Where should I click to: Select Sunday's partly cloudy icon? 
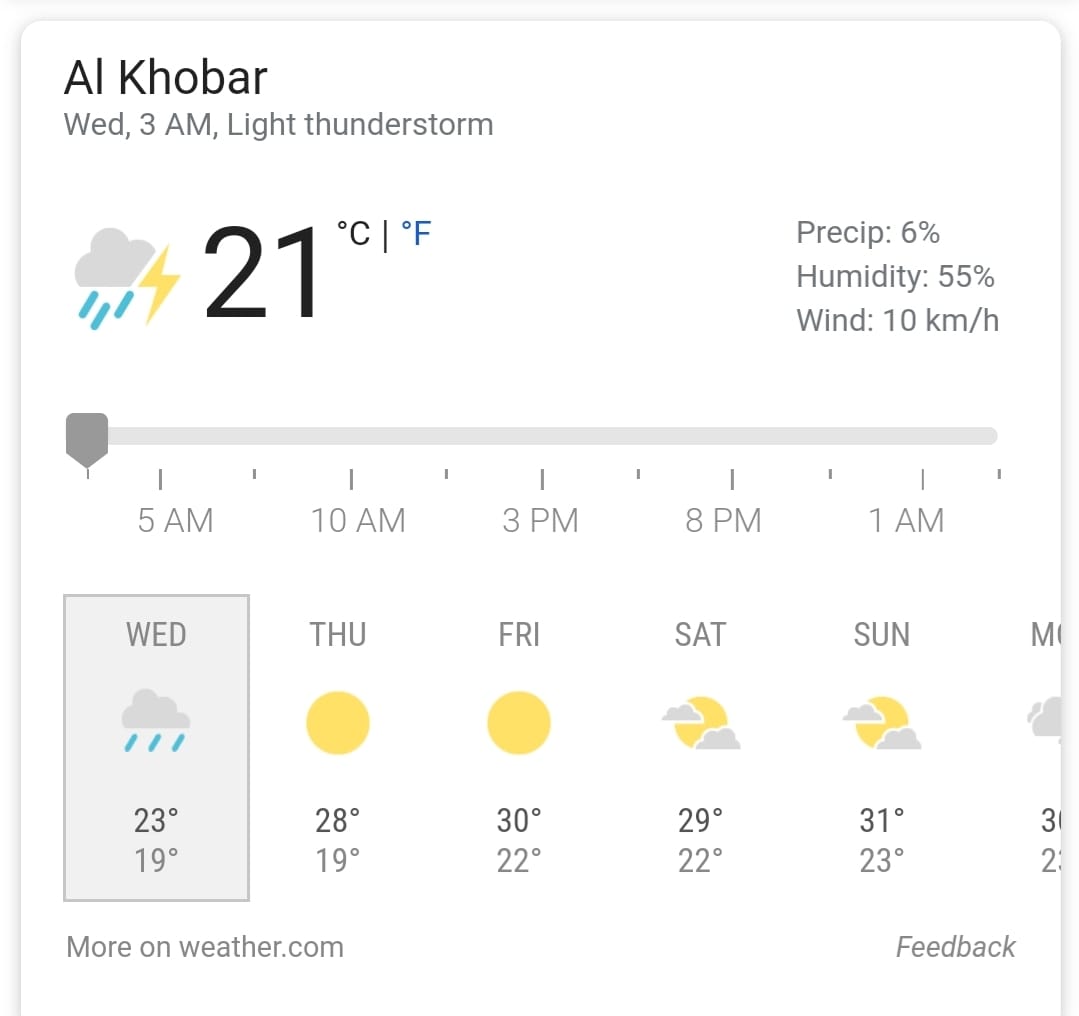tap(882, 723)
